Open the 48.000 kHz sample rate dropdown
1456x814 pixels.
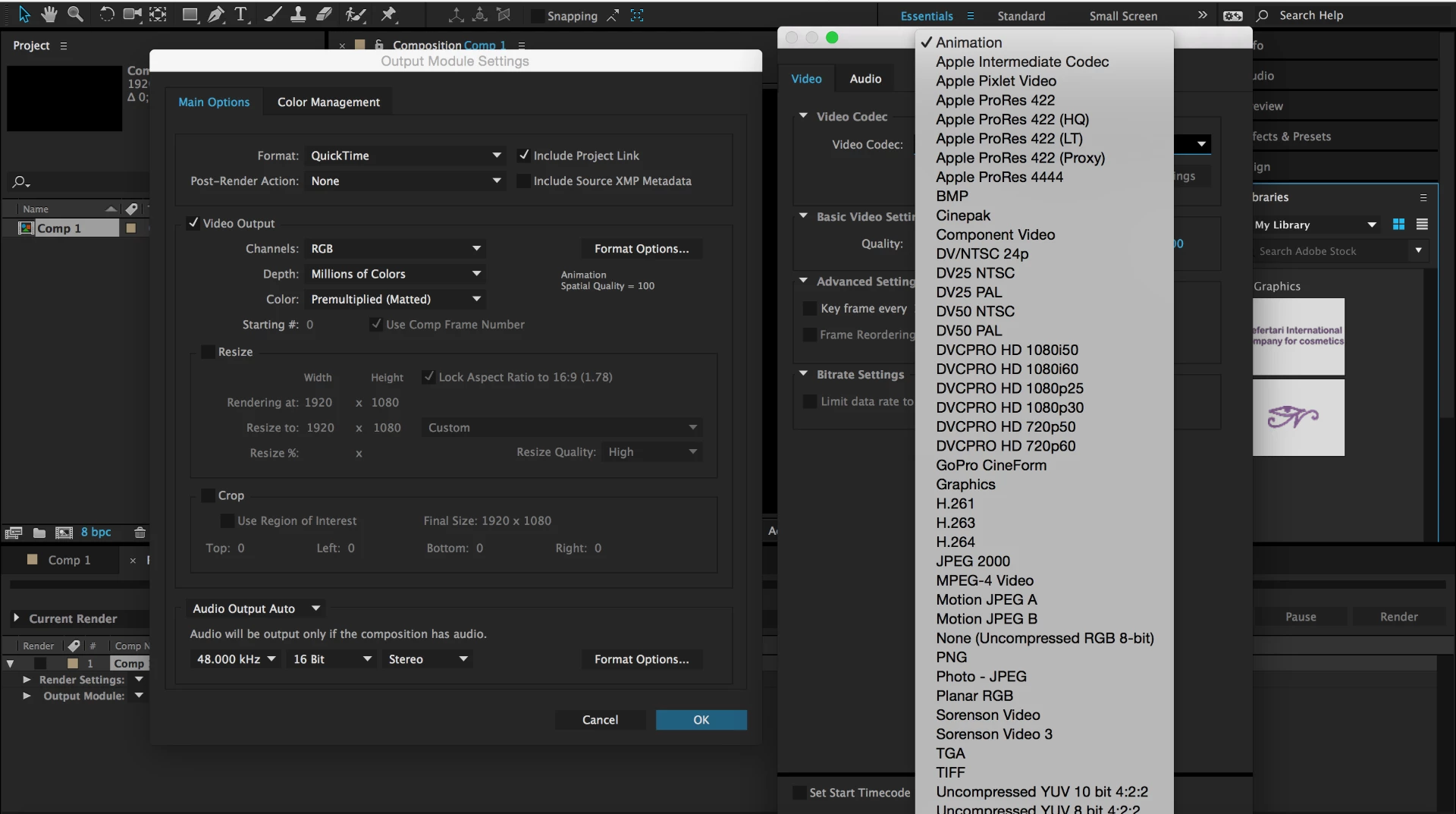coord(235,659)
